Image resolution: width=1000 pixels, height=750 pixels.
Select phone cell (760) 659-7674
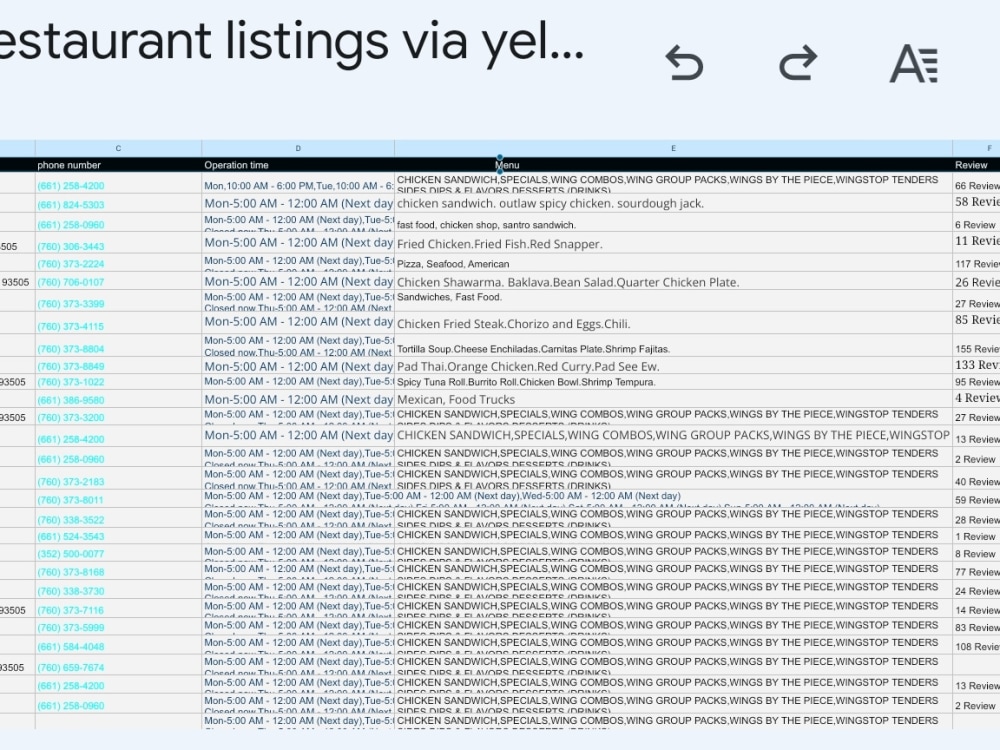(119, 665)
